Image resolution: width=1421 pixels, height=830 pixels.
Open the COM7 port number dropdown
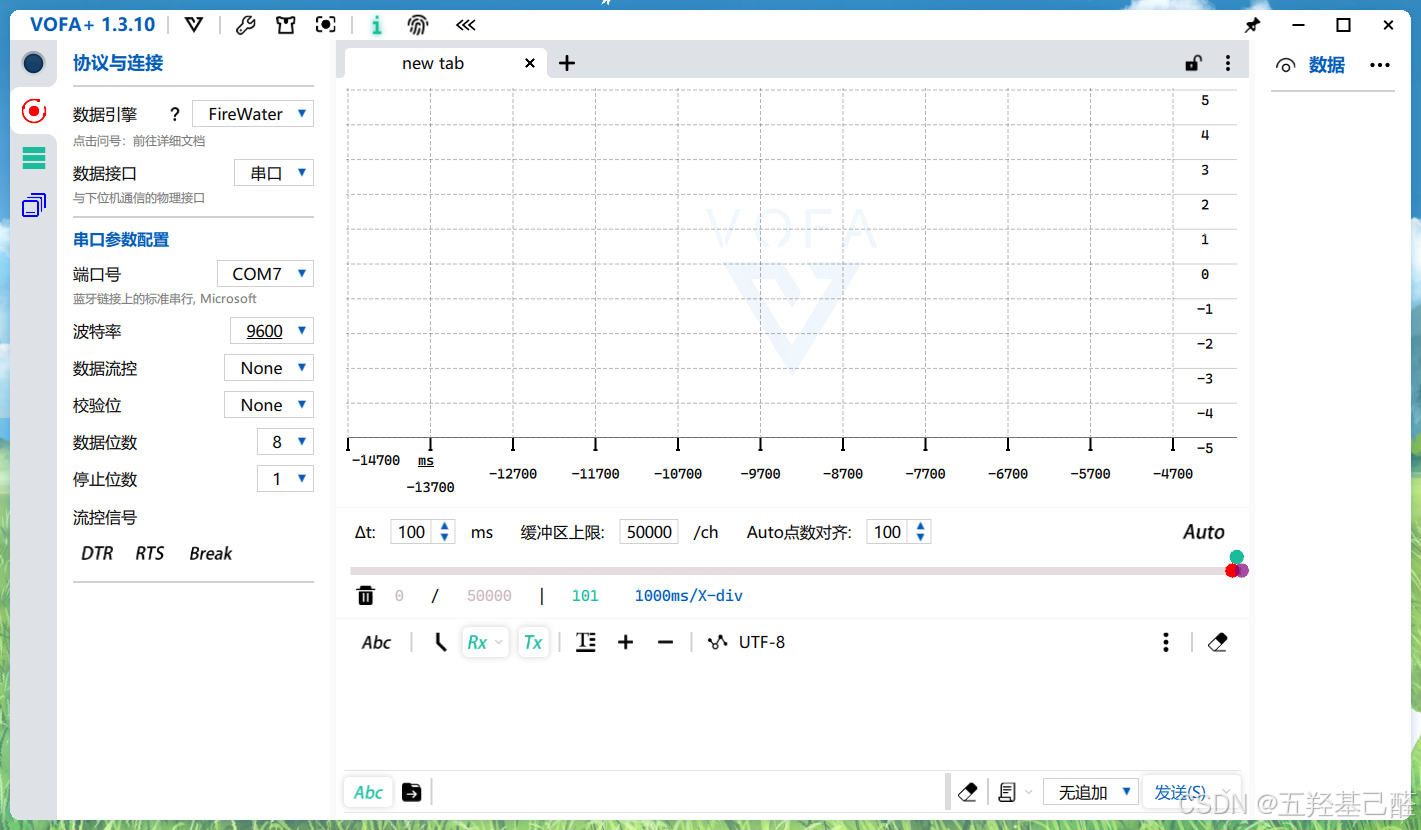pyautogui.click(x=264, y=273)
